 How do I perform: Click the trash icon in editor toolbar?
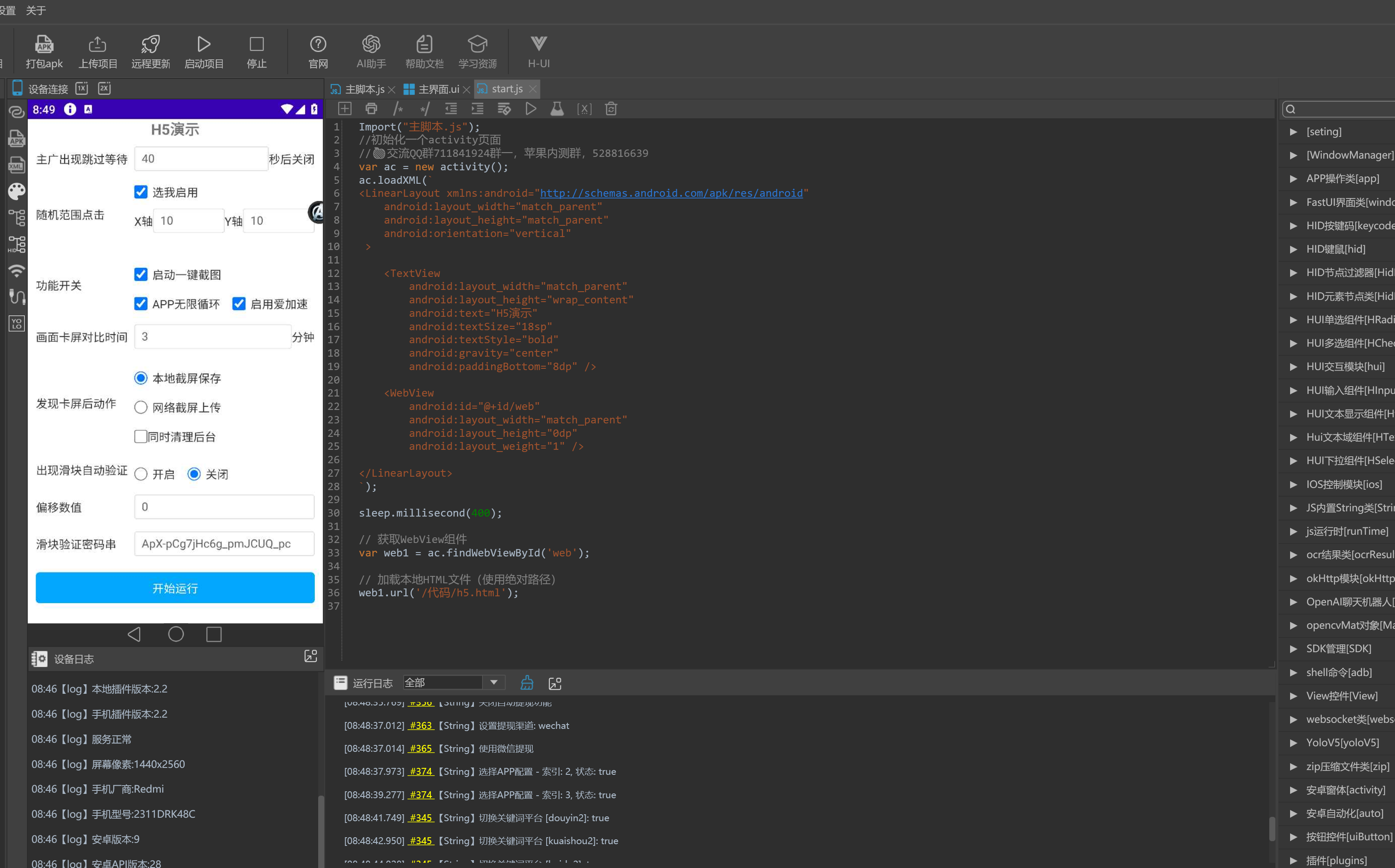click(x=610, y=108)
